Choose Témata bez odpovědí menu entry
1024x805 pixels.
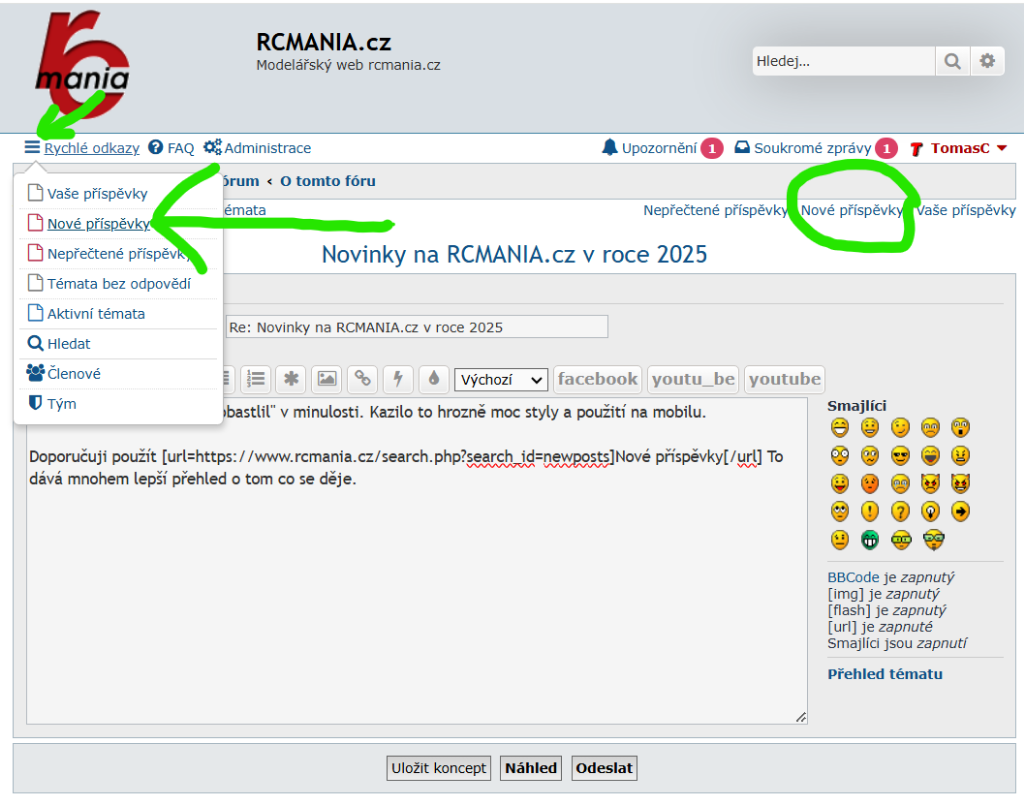coord(118,283)
